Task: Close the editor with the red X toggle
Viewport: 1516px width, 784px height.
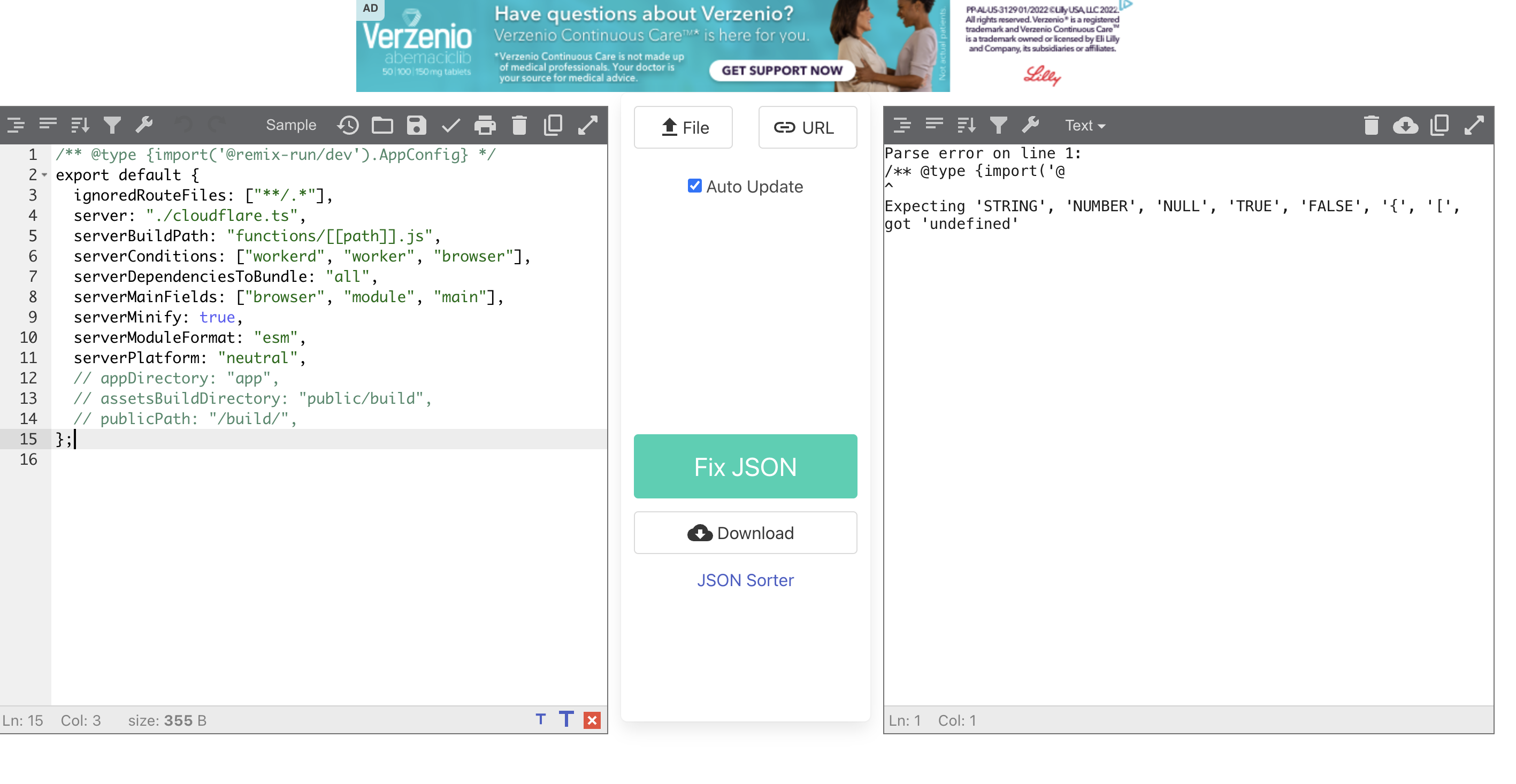Action: point(592,719)
